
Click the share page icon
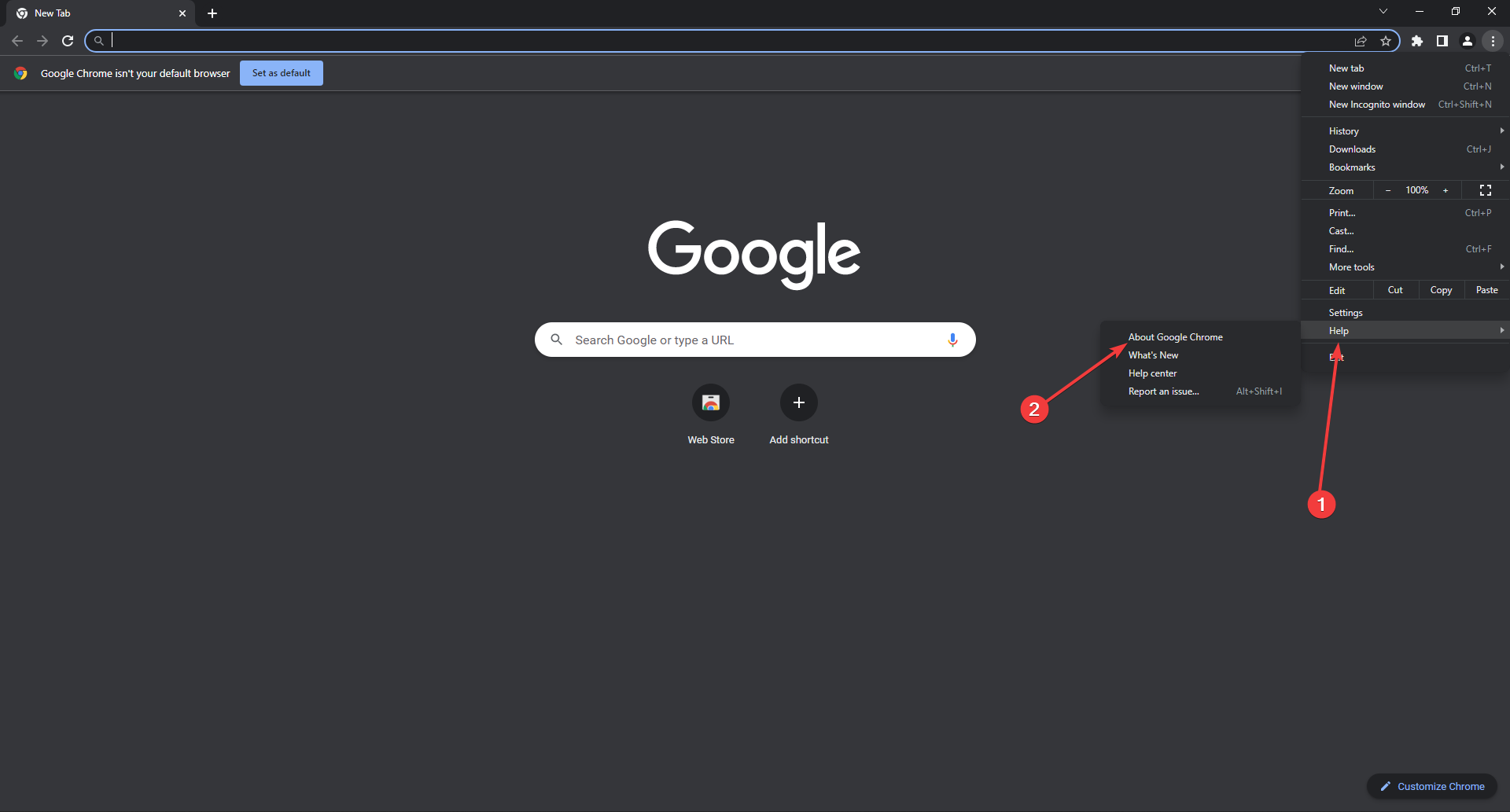1361,41
